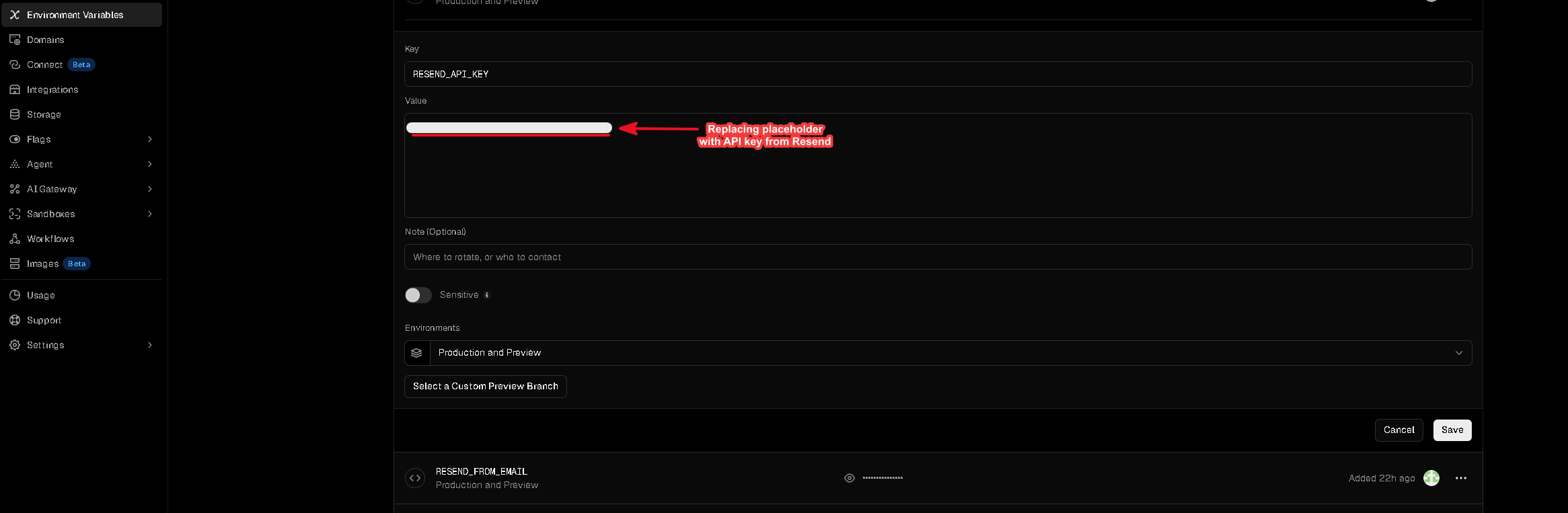1568x513 pixels.
Task: Click the Storage database icon
Action: [15, 114]
